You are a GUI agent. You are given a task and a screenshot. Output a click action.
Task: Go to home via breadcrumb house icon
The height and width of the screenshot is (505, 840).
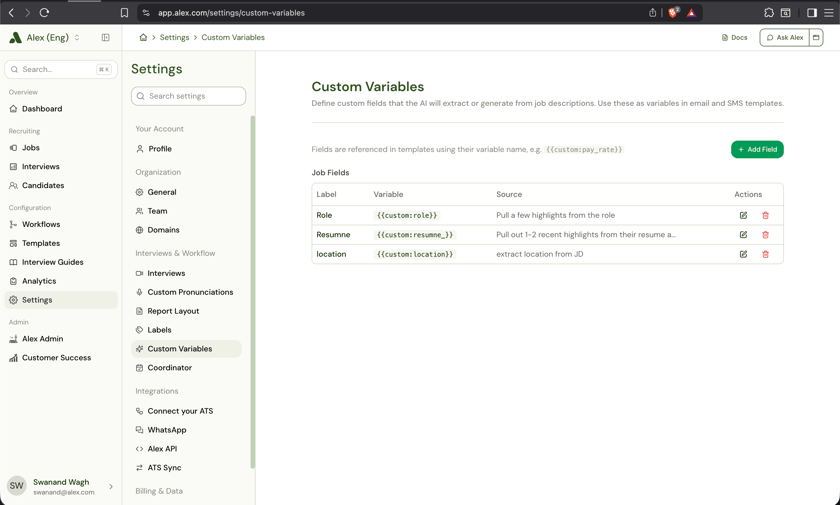tap(143, 37)
